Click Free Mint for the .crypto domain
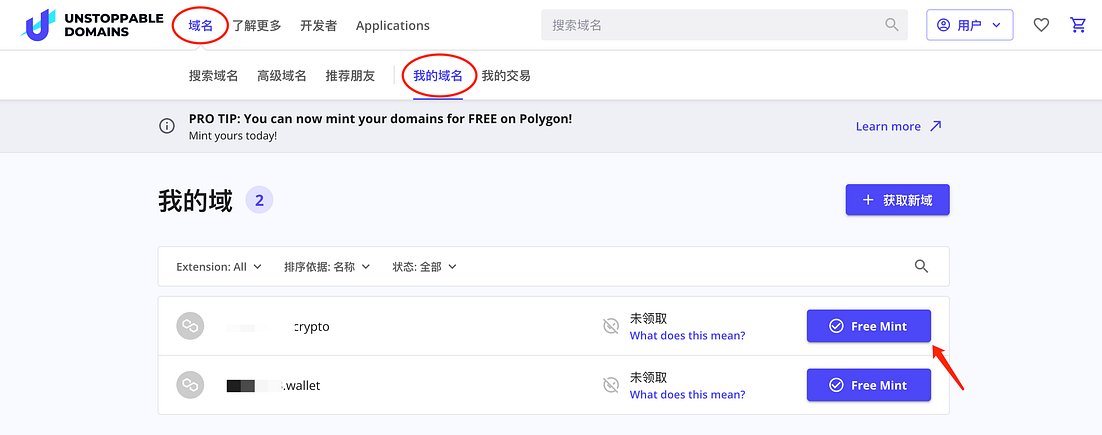The image size is (1102, 435). (869, 326)
